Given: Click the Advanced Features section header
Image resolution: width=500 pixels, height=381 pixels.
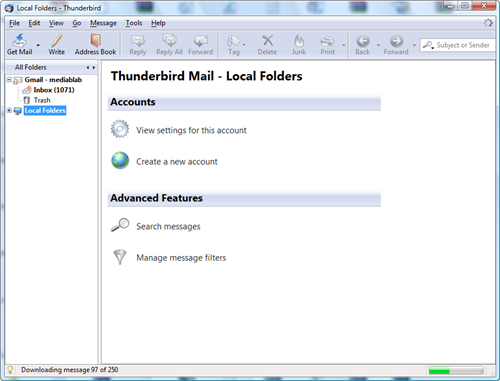Looking at the screenshot, I should pyautogui.click(x=244, y=198).
